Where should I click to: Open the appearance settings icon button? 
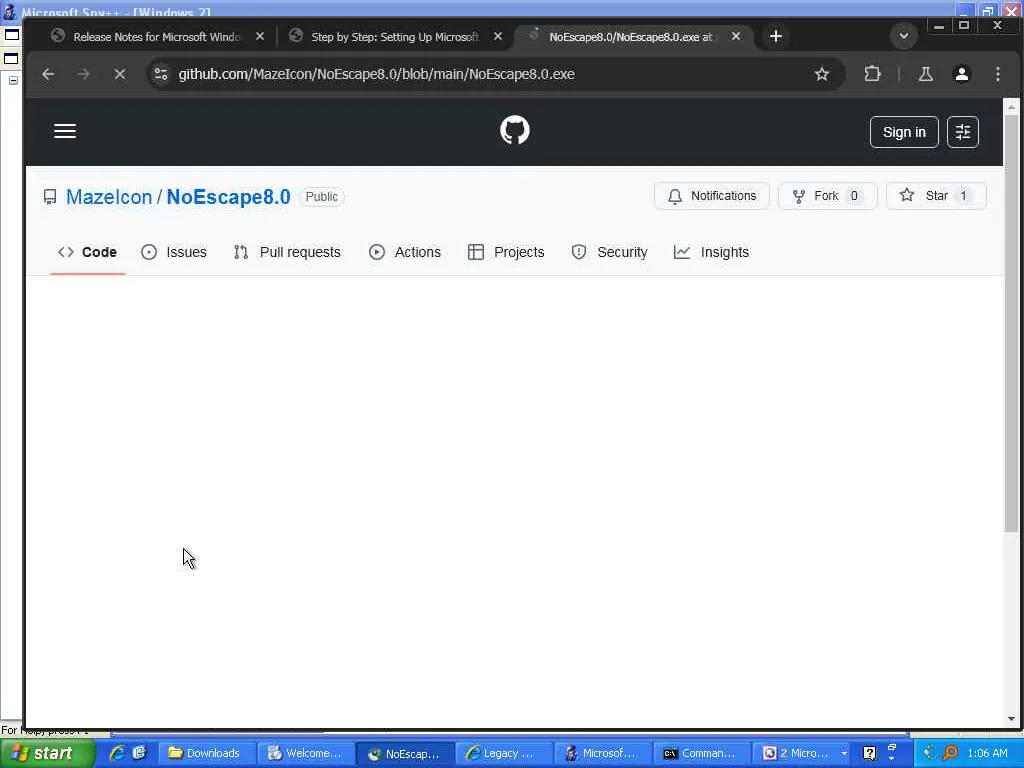coord(963,132)
